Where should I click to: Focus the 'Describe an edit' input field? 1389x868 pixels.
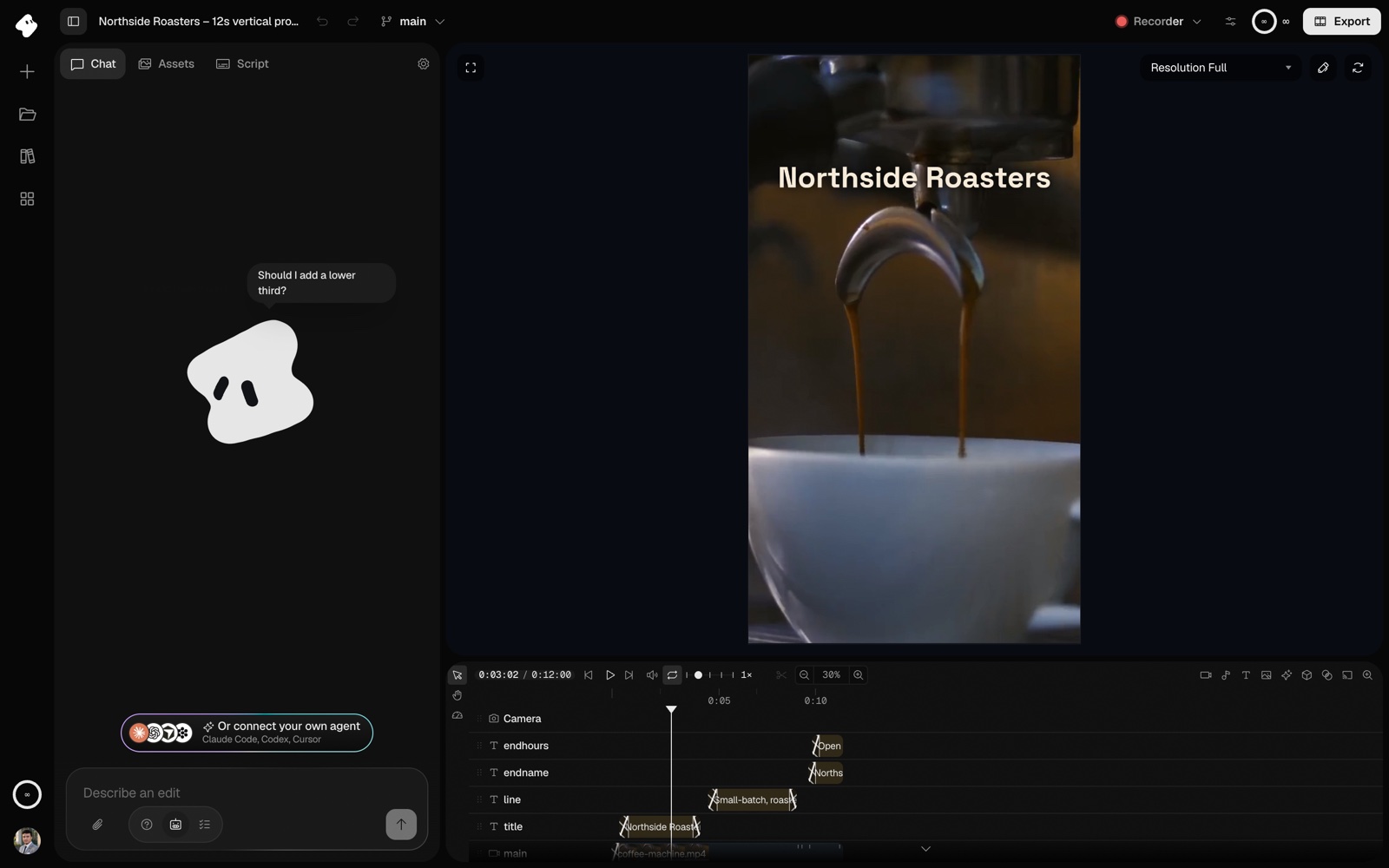[x=247, y=792]
